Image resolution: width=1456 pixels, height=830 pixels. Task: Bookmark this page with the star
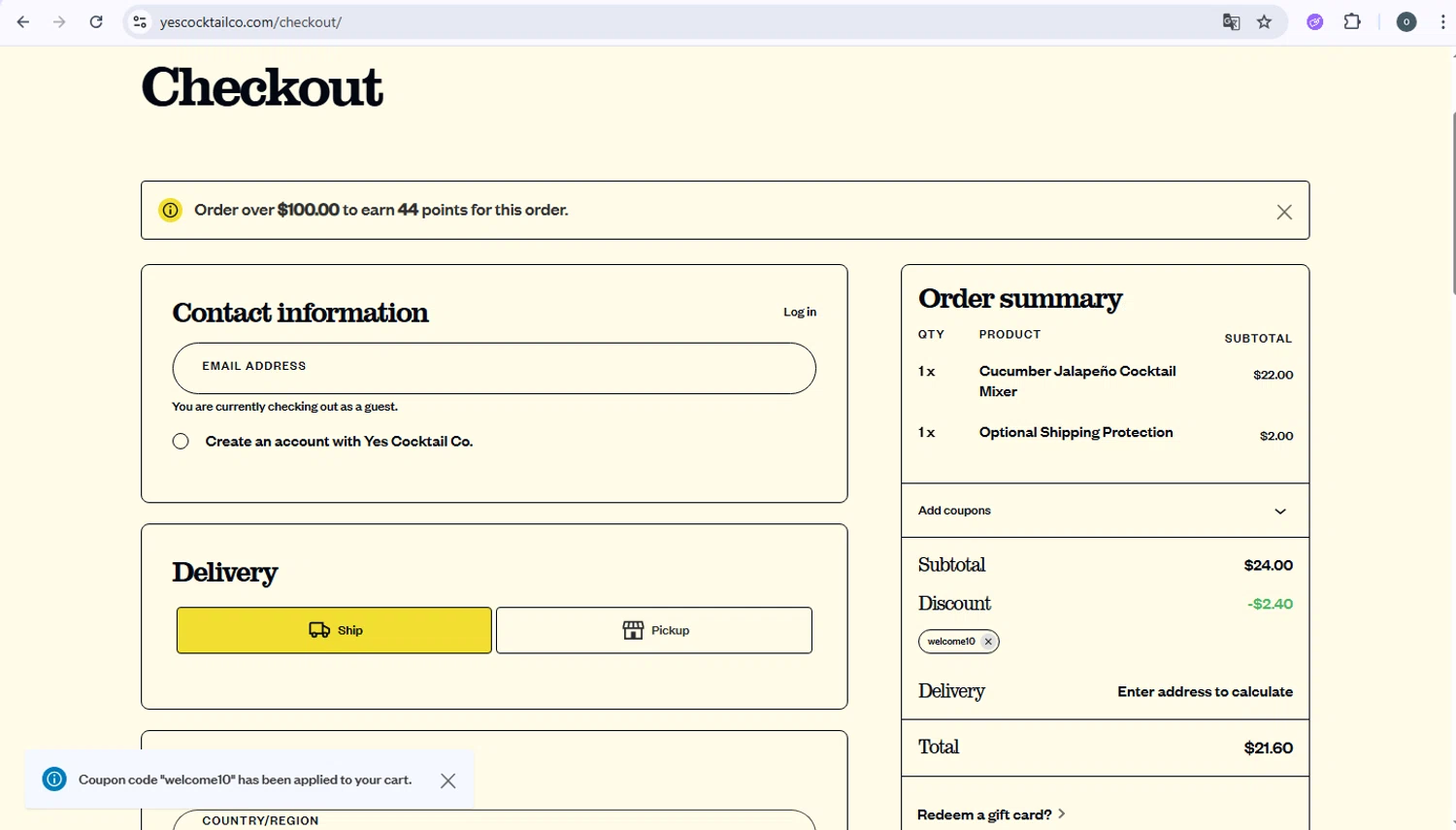click(1264, 21)
